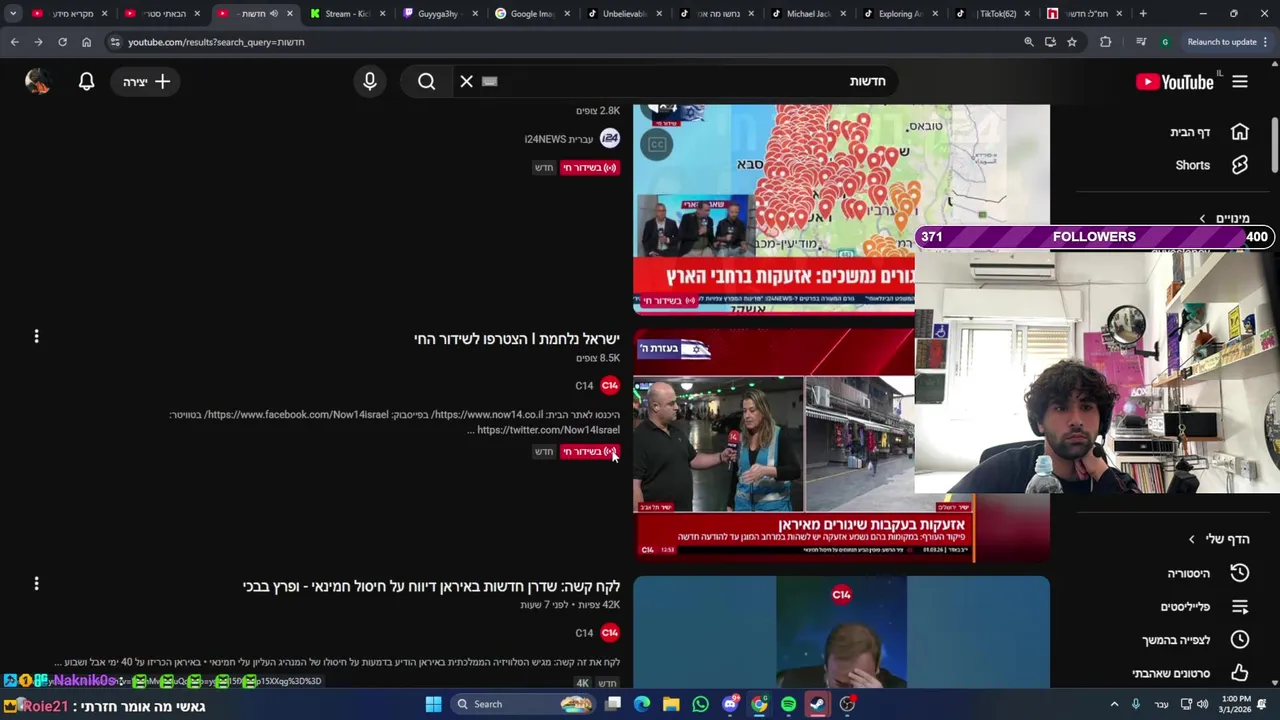The image size is (1280, 720).
Task: Toggle CC subtitles icon on i24NEWS thumbnail
Action: click(657, 144)
